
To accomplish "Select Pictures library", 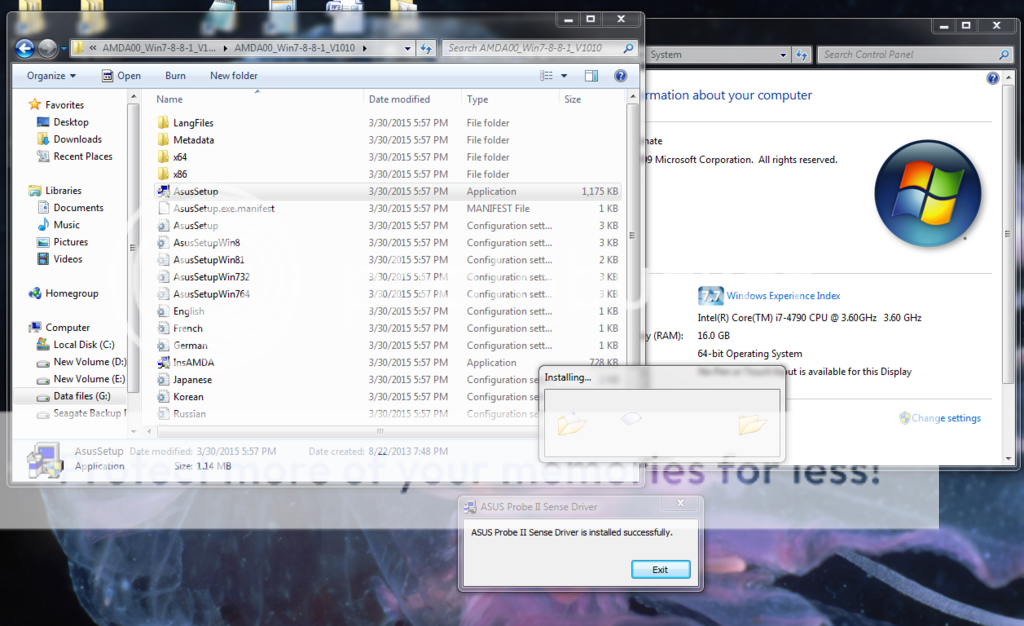I will [70, 242].
